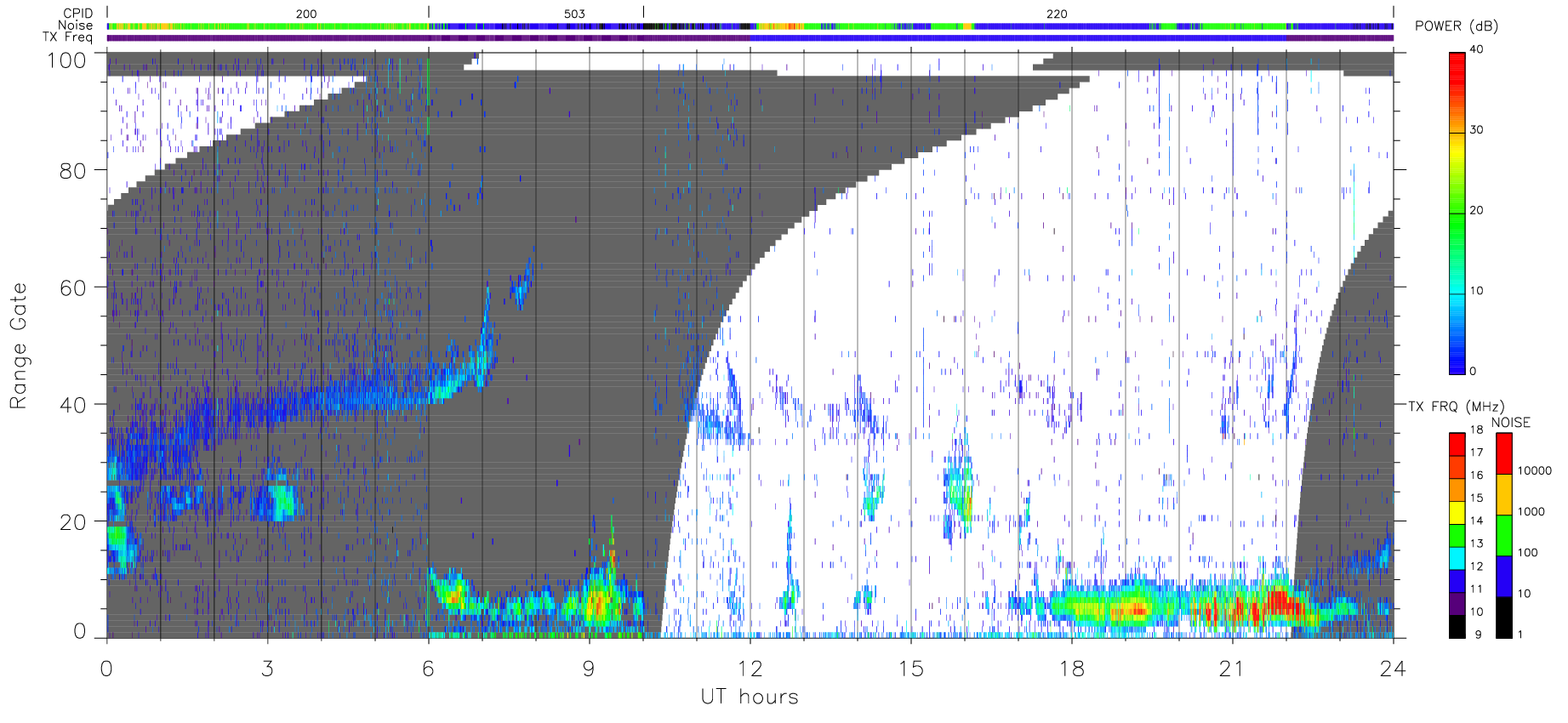Screen dimensions: 1568x723
Task: Click UT hour tick label 21
Action: pyautogui.click(x=1232, y=669)
